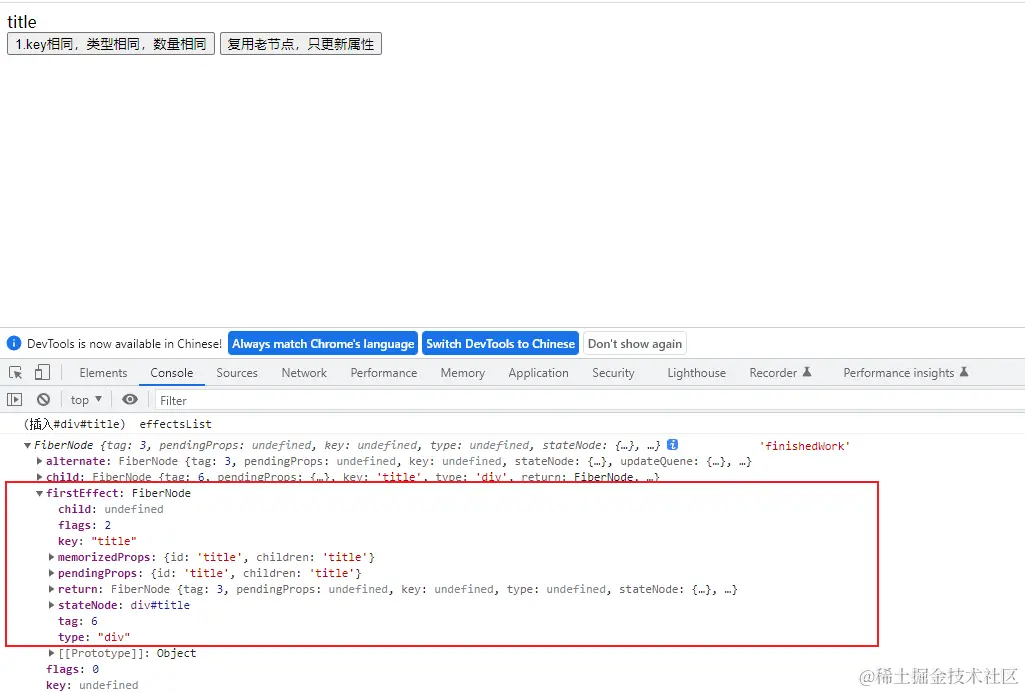Expand the alternate FiberNode property
Screen dimensions: 1025x693
39,461
